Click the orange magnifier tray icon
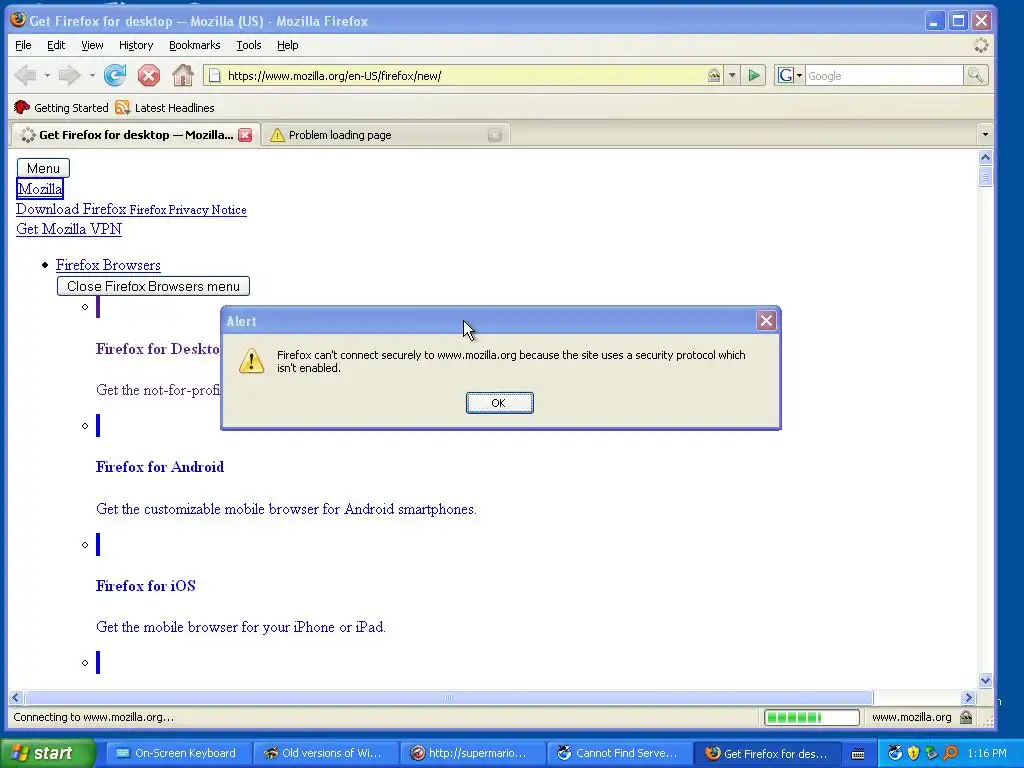Screen dimensions: 1024x768 [x=950, y=754]
